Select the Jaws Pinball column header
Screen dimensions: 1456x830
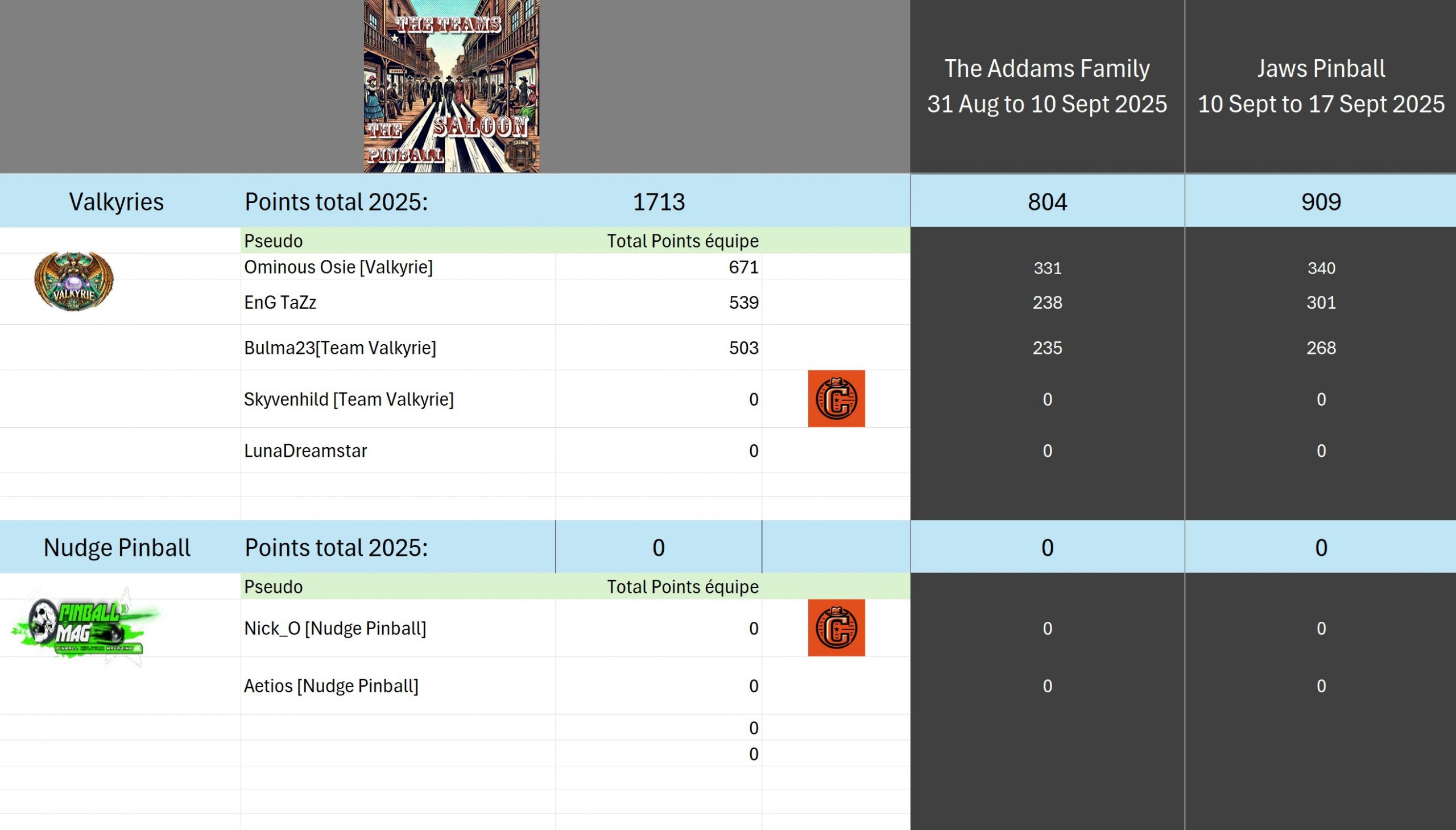[x=1321, y=86]
